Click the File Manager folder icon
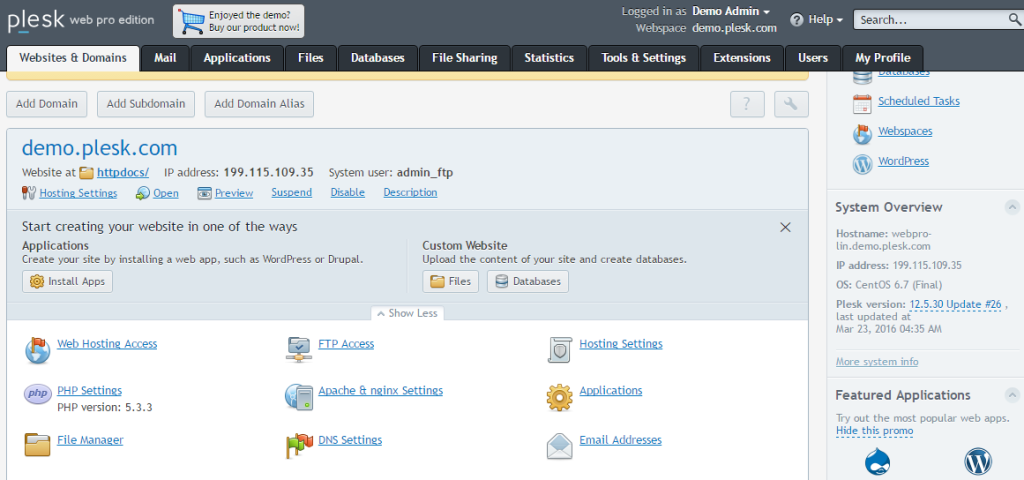1024x480 pixels. [38, 444]
